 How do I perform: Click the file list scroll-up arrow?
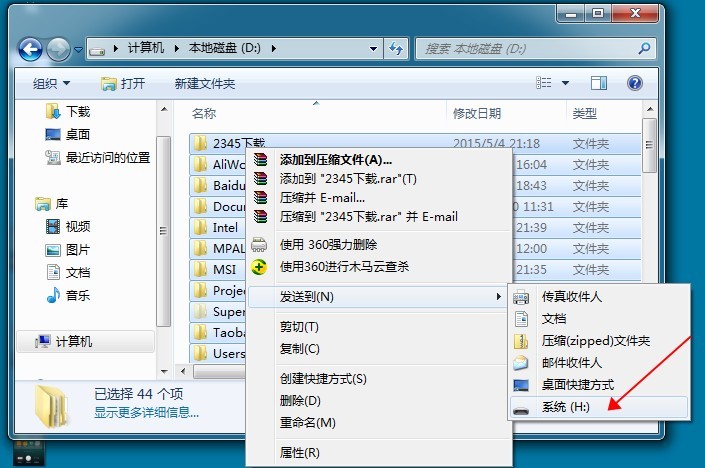[x=649, y=109]
